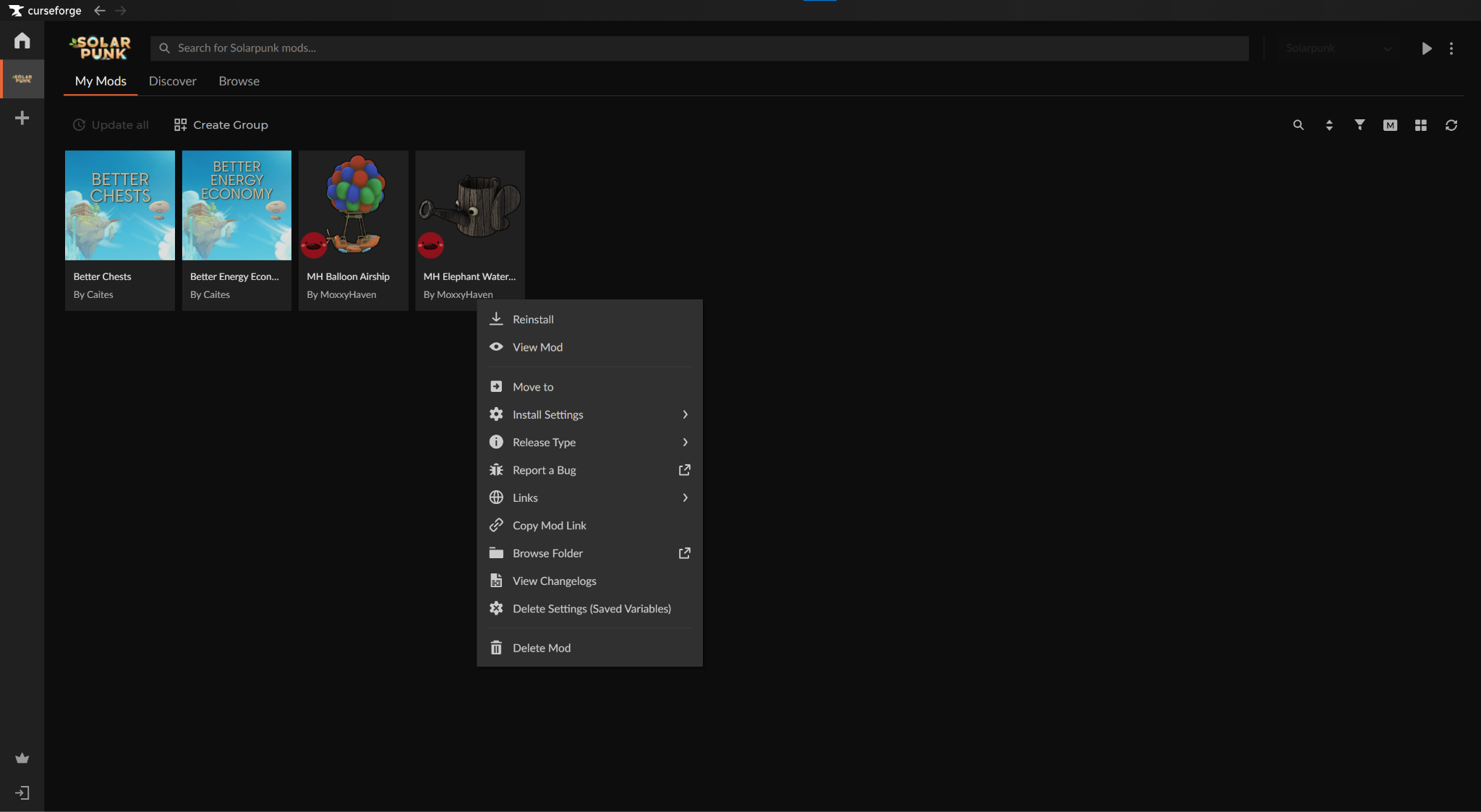This screenshot has width=1481, height=812.
Task: Click the 'By Caites' author under Better Chests
Action: (x=93, y=294)
